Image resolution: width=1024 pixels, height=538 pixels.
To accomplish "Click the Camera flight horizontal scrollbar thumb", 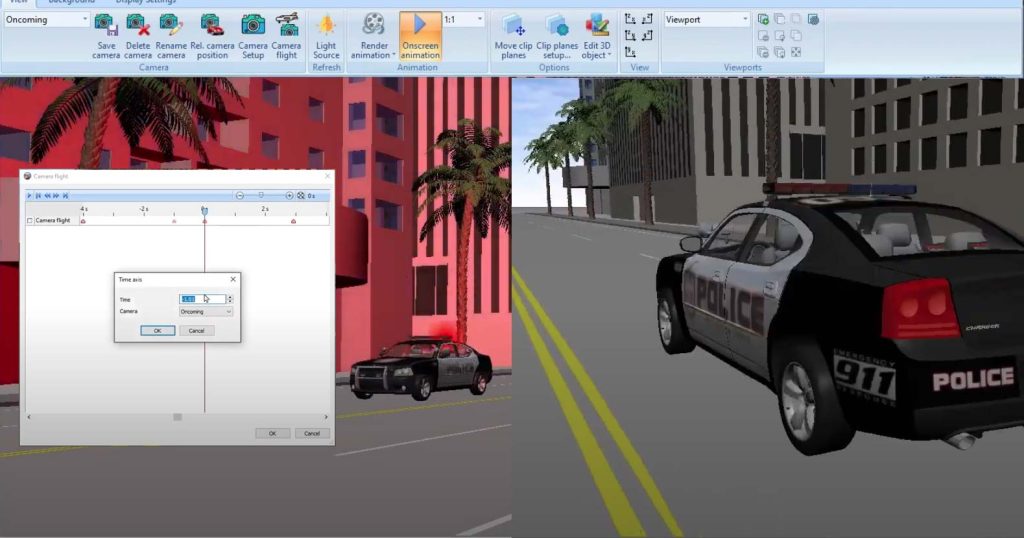I will (178, 417).
